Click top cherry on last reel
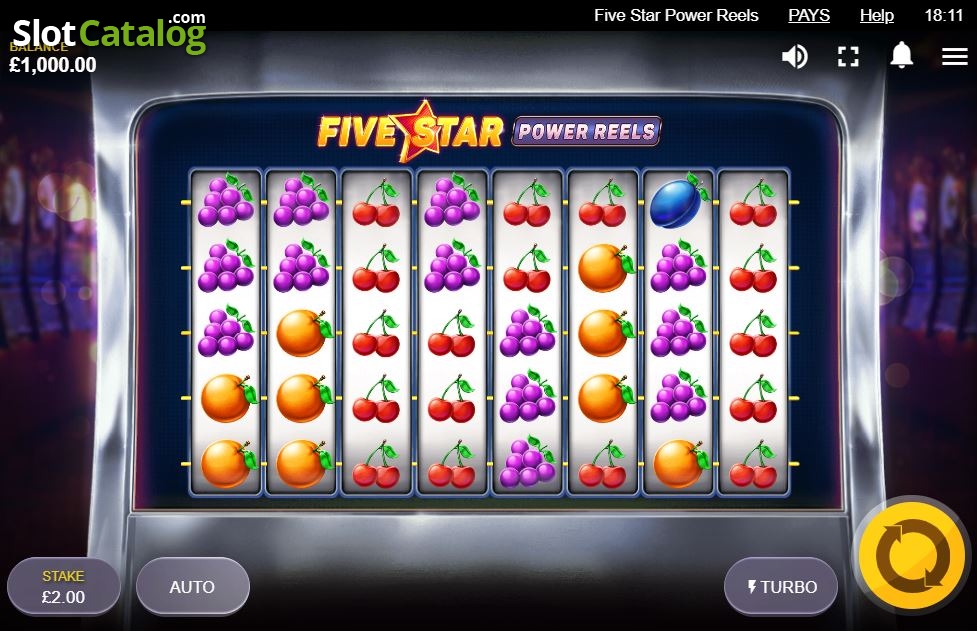The width and height of the screenshot is (977, 631). click(753, 203)
